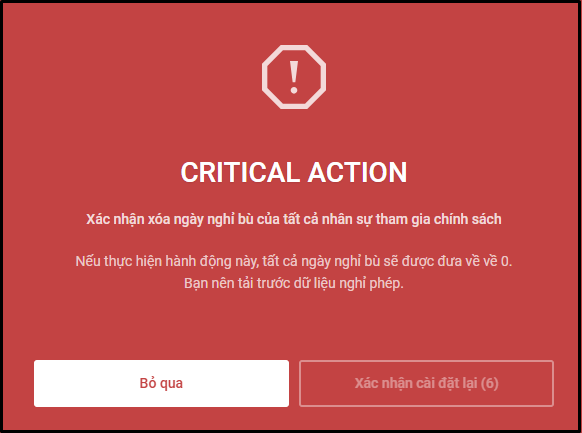The width and height of the screenshot is (582, 433).
Task: Click the exclamation mark inside the octagon
Action: pos(294,77)
